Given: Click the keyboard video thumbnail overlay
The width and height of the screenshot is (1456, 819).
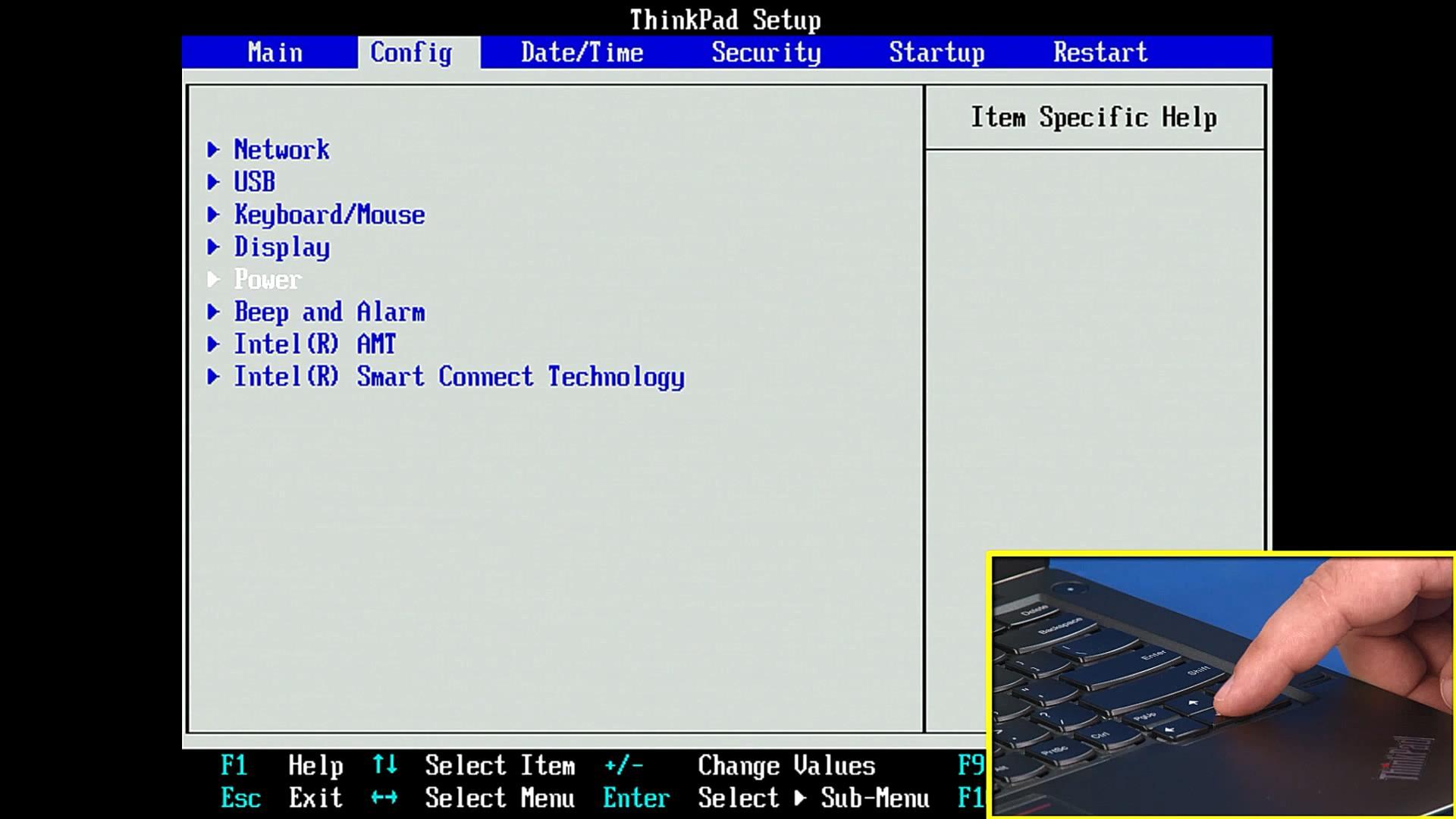Looking at the screenshot, I should 1221,686.
